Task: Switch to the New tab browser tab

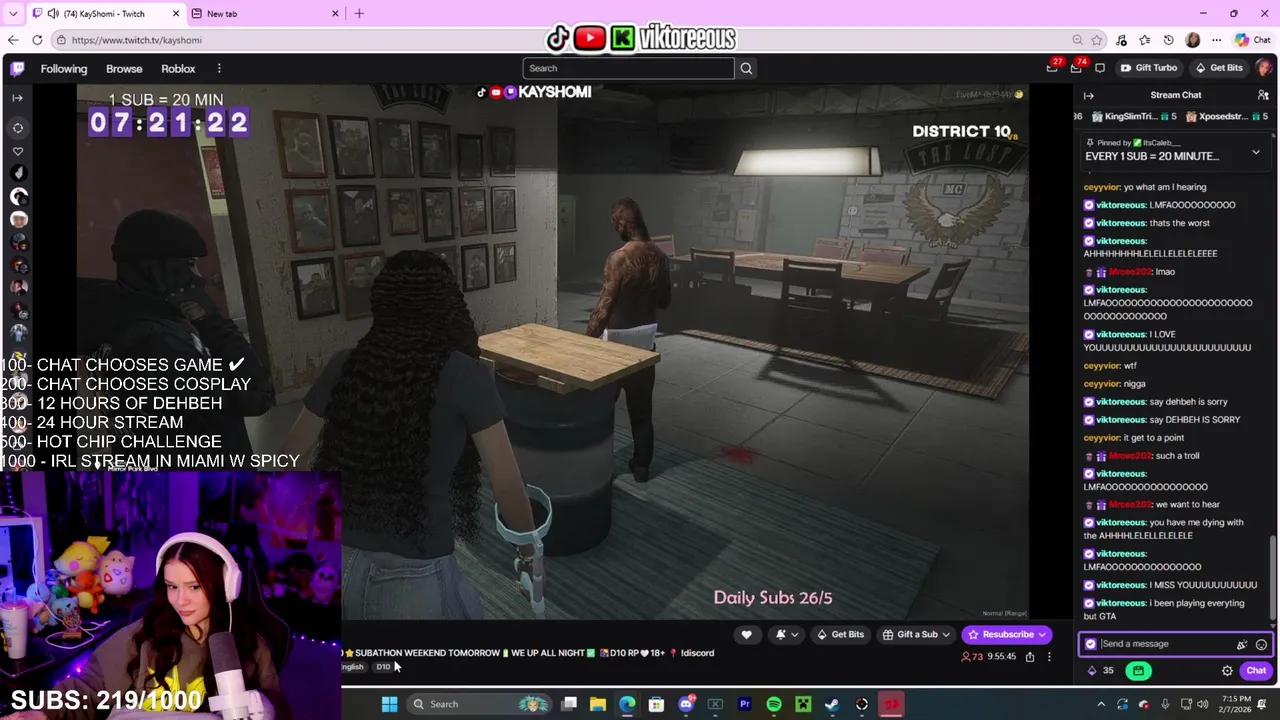Action: click(265, 14)
